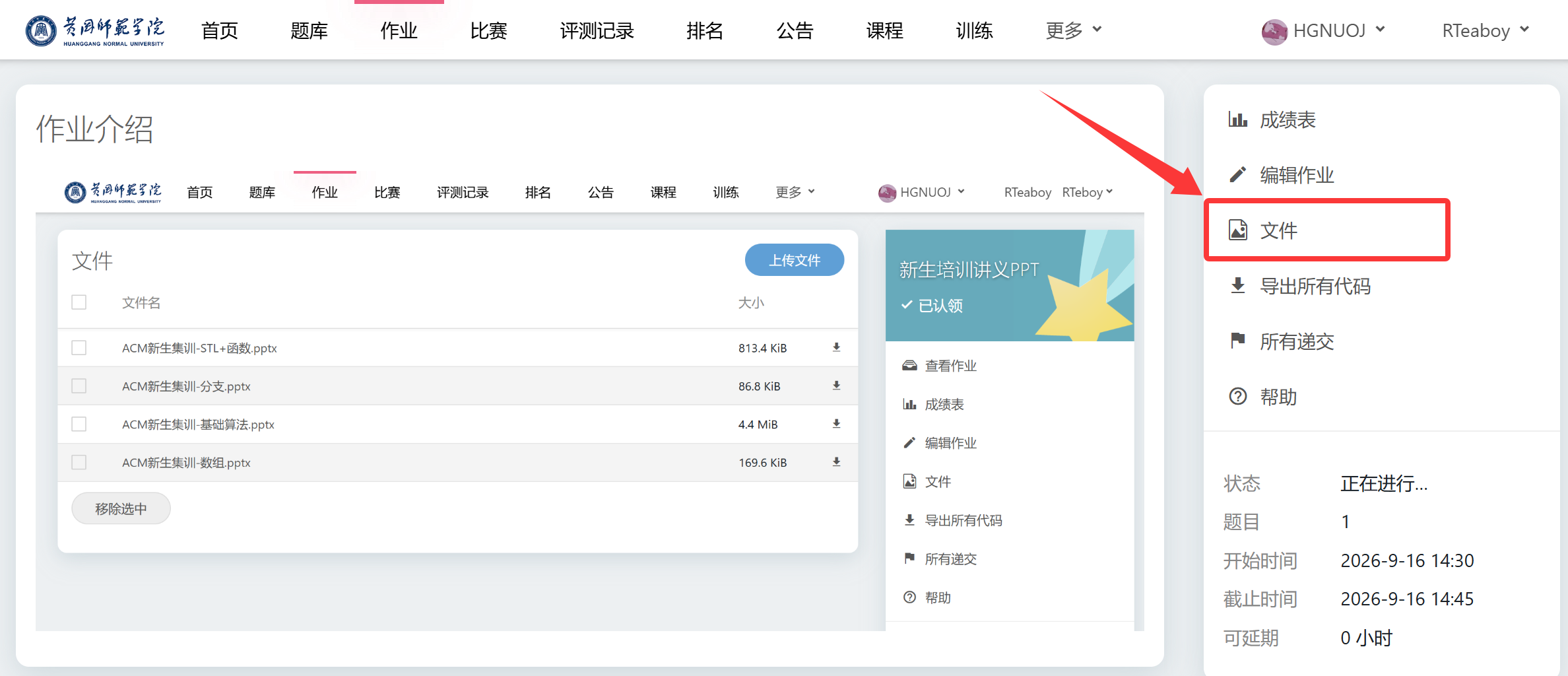This screenshot has width=1568, height=676.
Task: Toggle the select-all checkbox beside 文件名 header
Action: tap(79, 302)
